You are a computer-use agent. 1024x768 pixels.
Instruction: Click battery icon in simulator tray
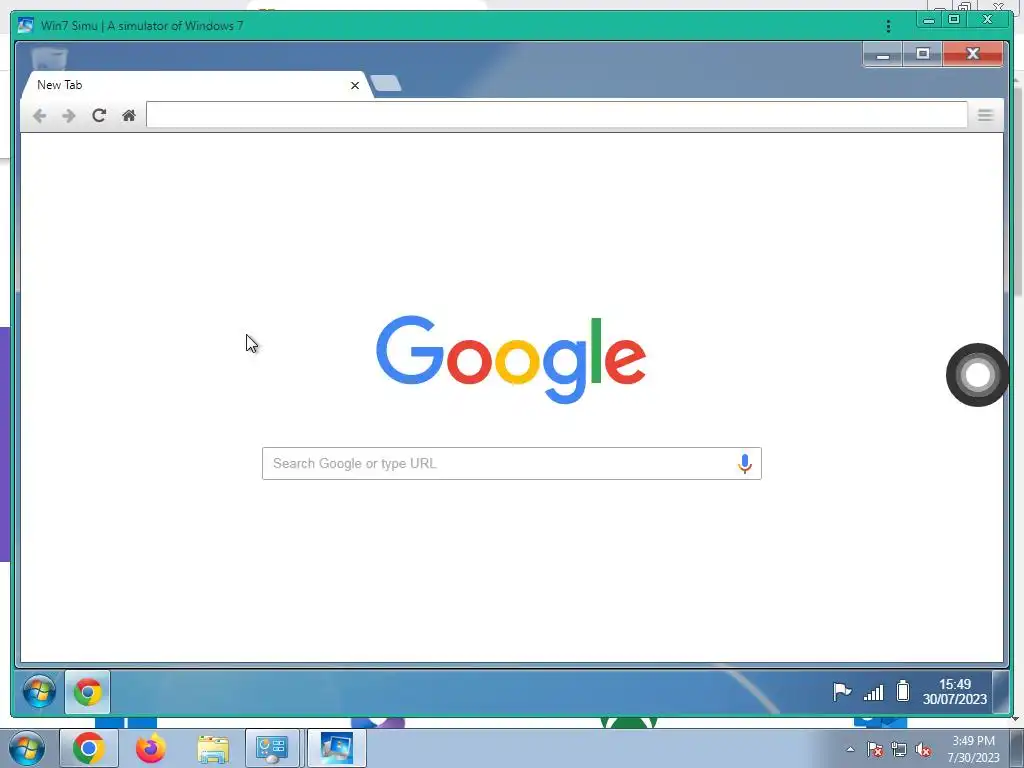pyautogui.click(x=903, y=691)
